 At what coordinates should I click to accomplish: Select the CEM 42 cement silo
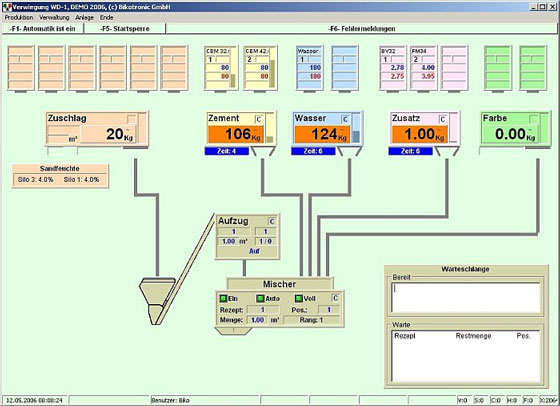260,68
